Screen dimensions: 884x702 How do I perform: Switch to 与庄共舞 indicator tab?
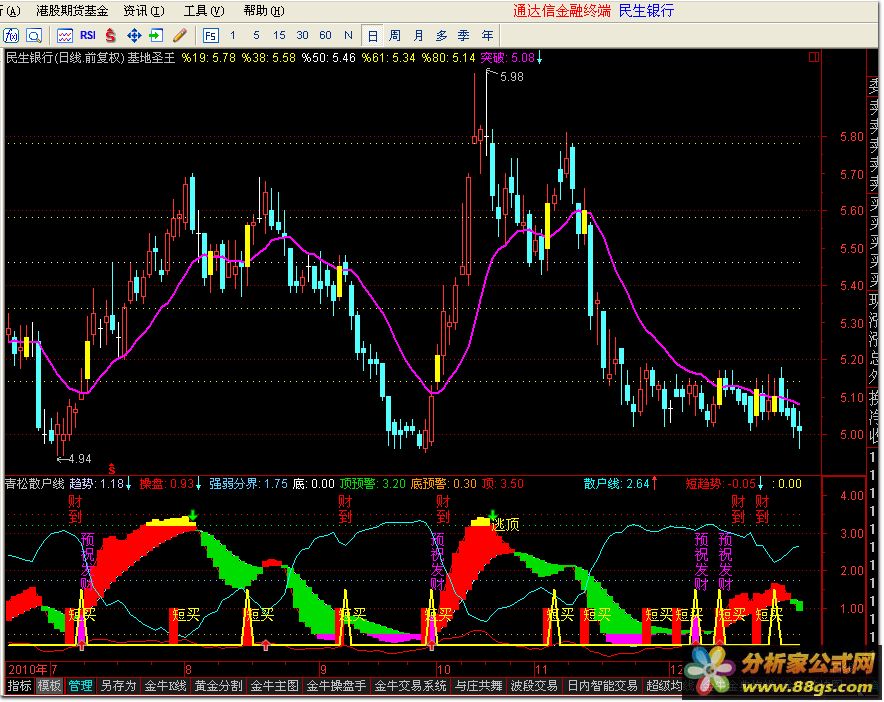(x=479, y=686)
